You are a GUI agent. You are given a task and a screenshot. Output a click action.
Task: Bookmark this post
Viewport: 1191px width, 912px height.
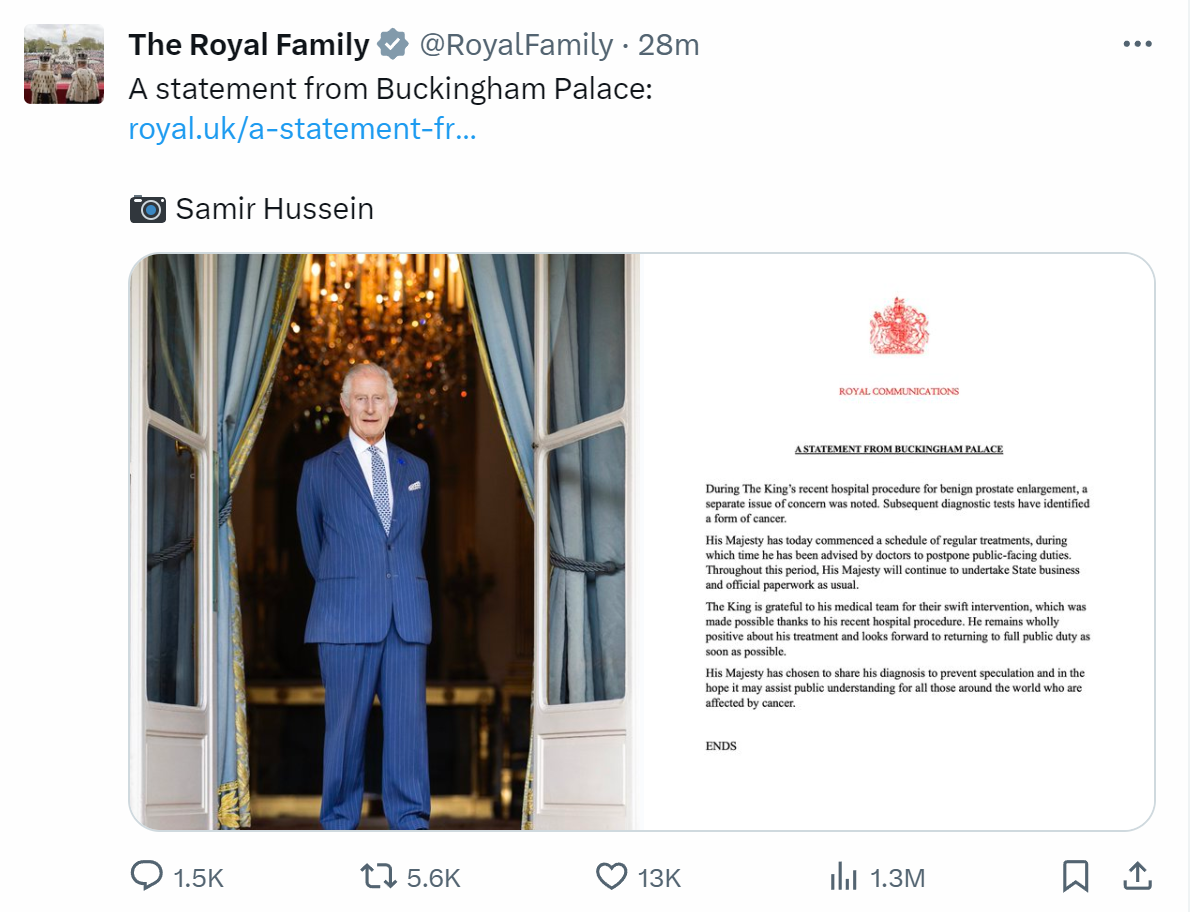click(x=1075, y=876)
